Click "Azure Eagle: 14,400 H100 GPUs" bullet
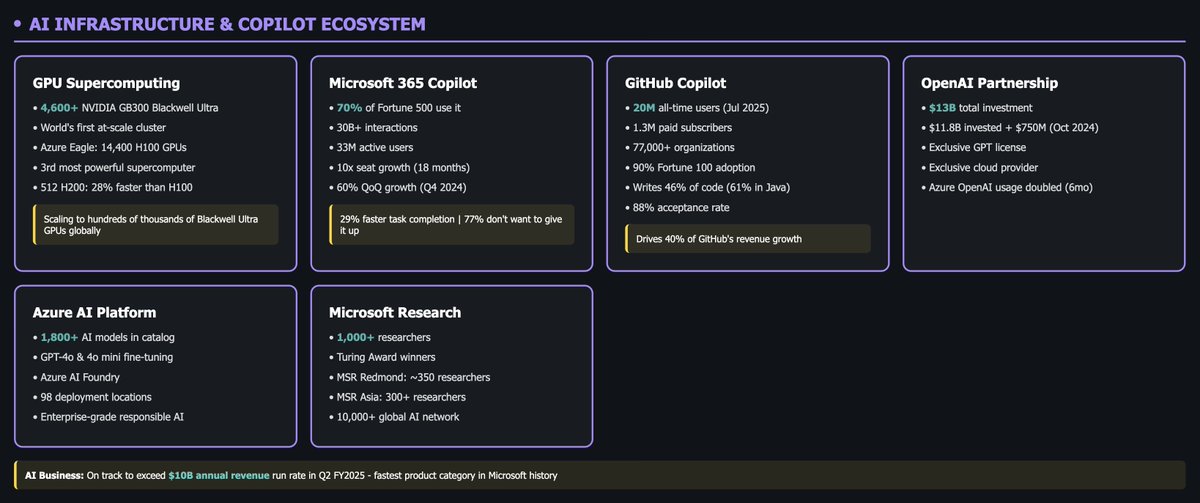Viewport: 1200px width, 503px height. pyautogui.click(x=112, y=147)
